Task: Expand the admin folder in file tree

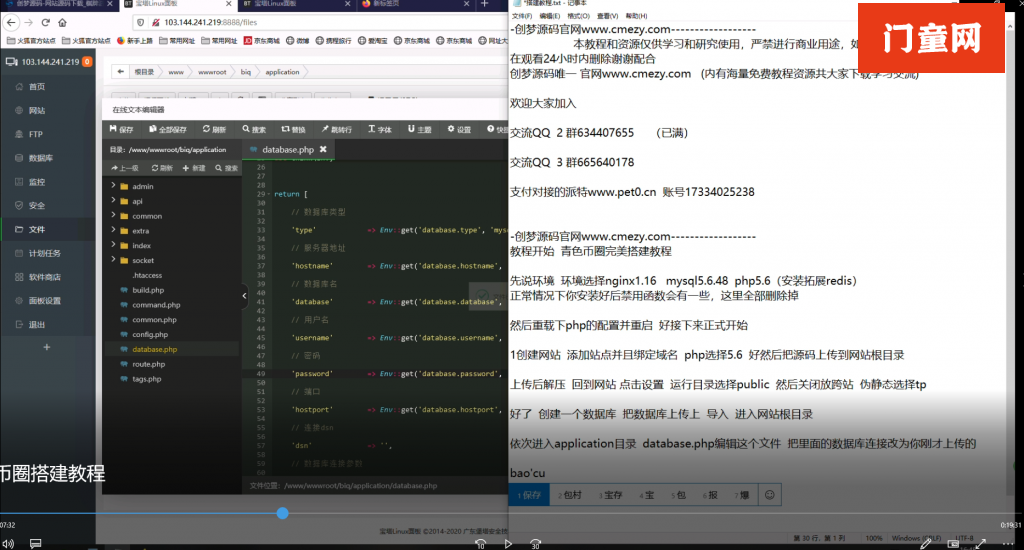Action: 113,187
